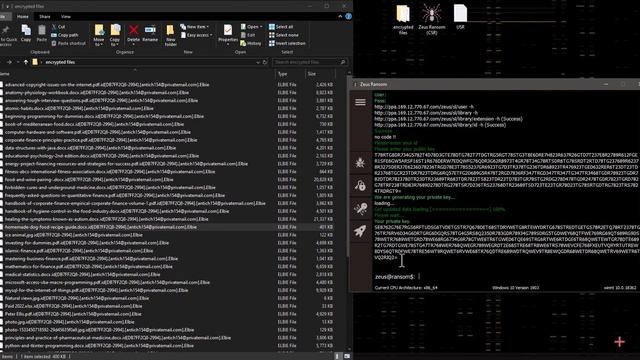Click the Forward navigation arrow in Explorer
The width and height of the screenshot is (640, 360).
pyautogui.click(x=9, y=62)
